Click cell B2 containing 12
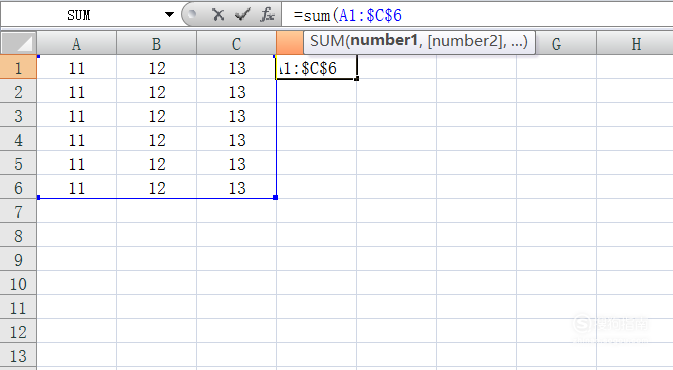 point(156,92)
